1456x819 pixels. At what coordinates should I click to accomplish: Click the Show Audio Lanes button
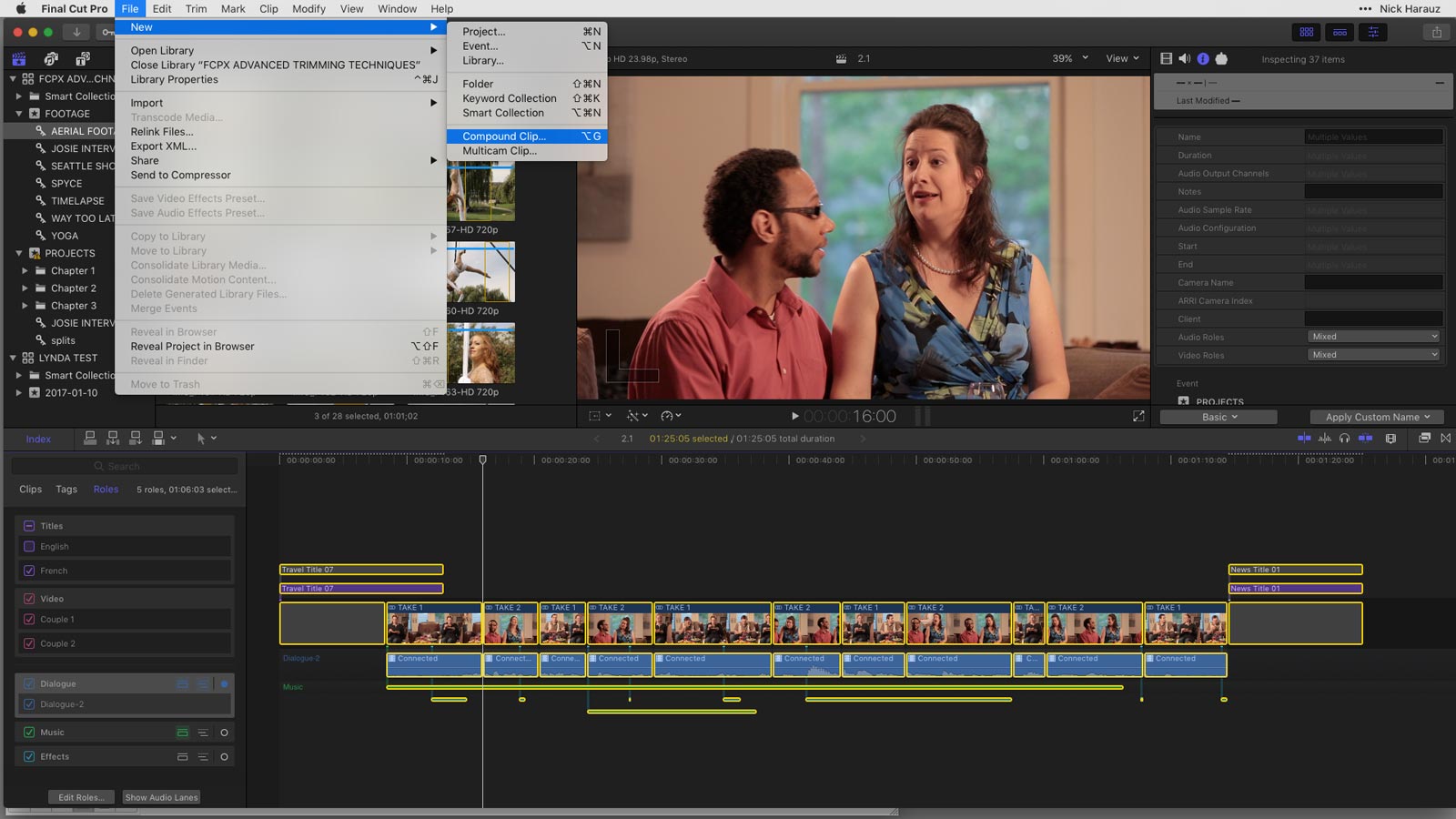(161, 797)
